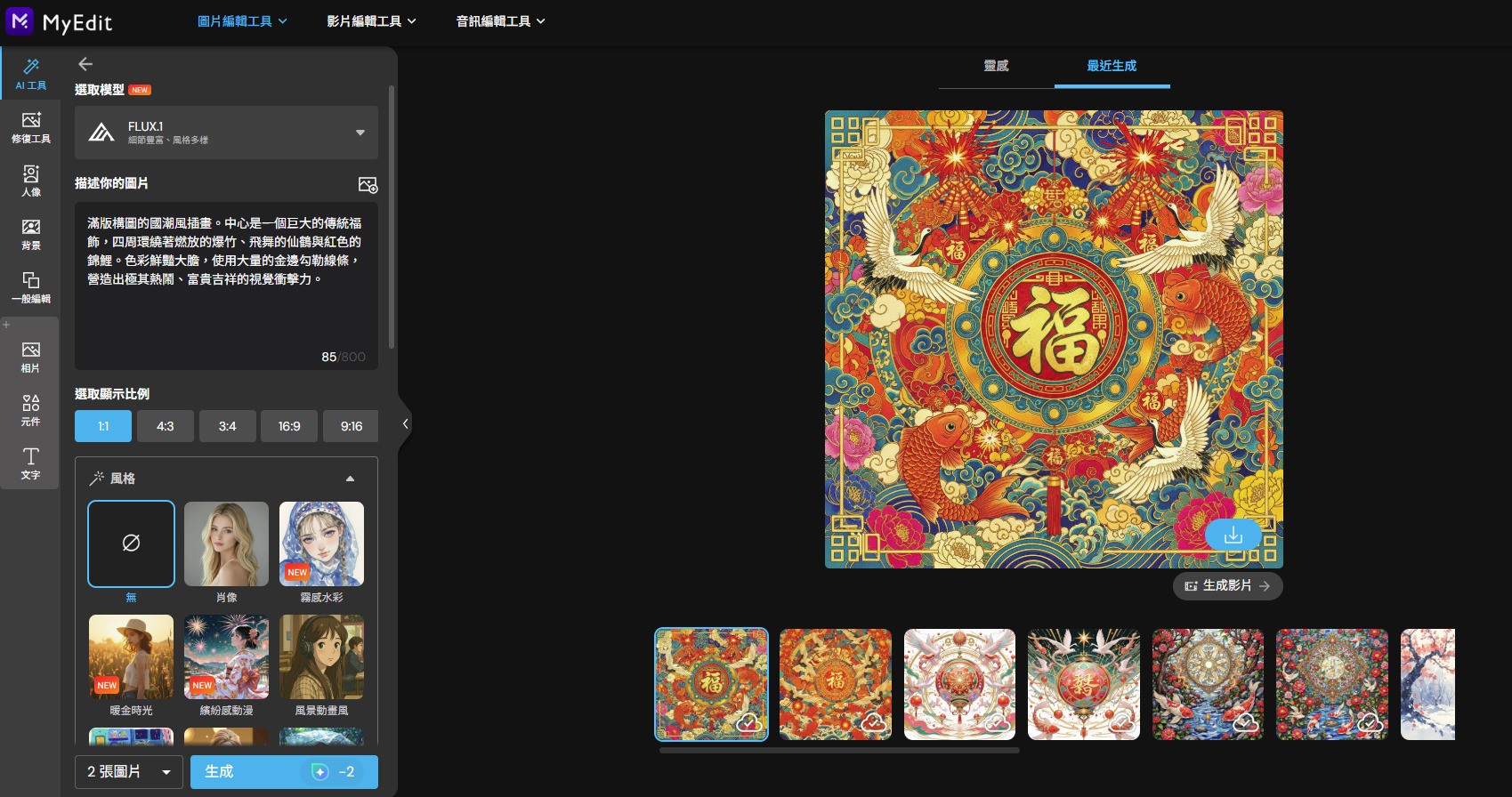Click the cloud icon on fifth thumbnail
Screen dimensions: 1512x797
(1245, 723)
